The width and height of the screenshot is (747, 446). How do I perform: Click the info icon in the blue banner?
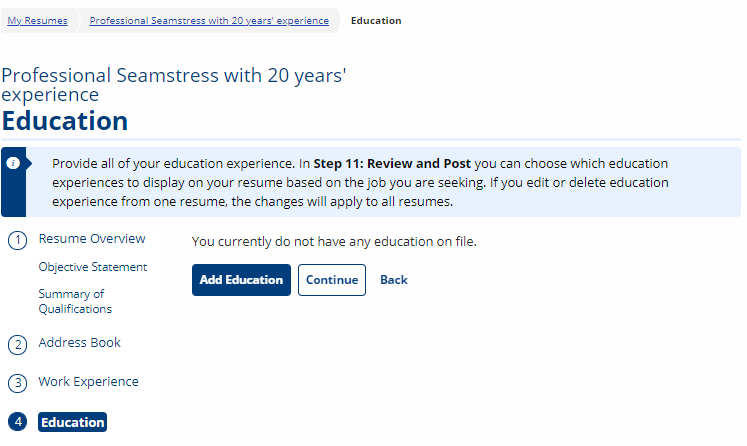point(13,163)
